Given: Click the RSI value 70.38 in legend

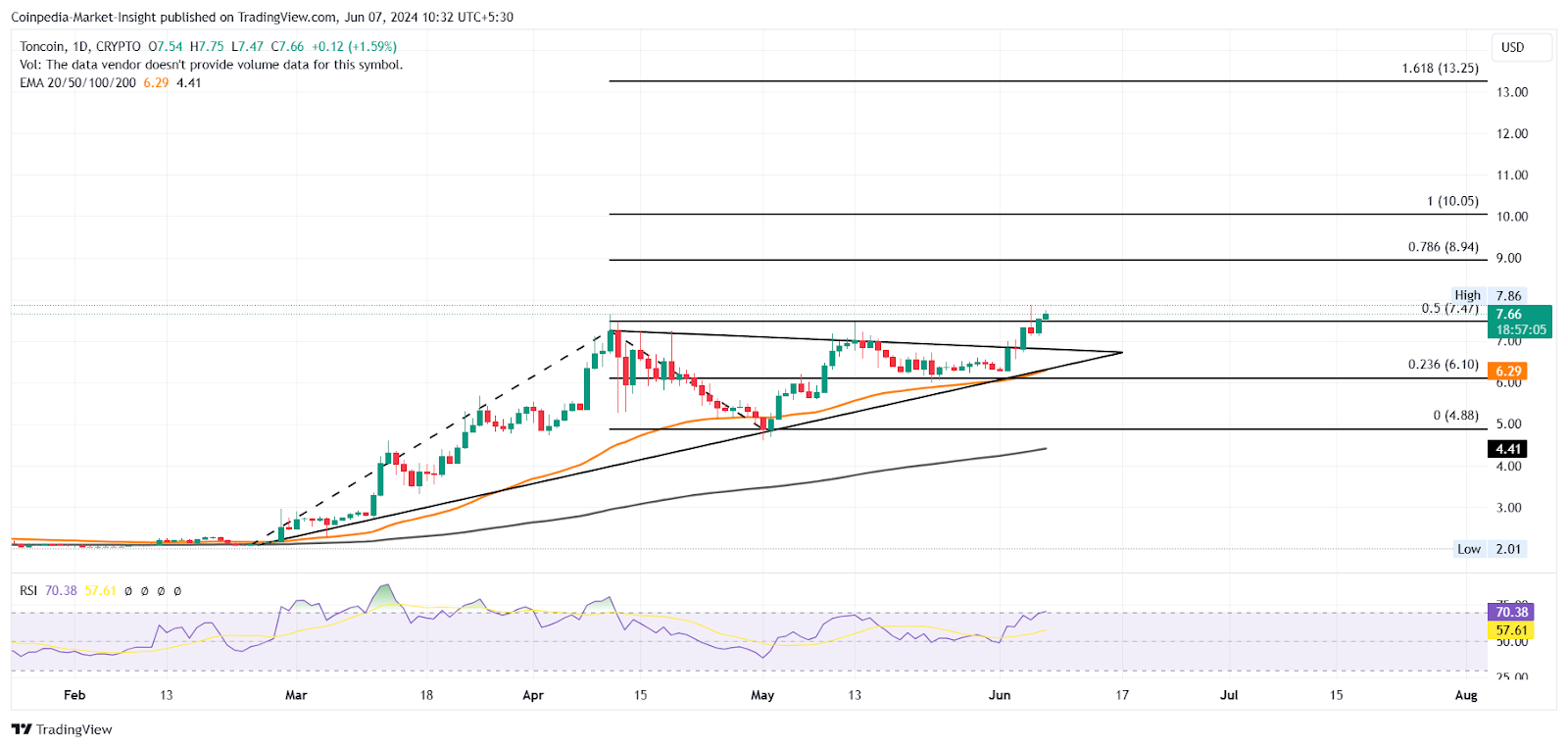Looking at the screenshot, I should tap(61, 590).
